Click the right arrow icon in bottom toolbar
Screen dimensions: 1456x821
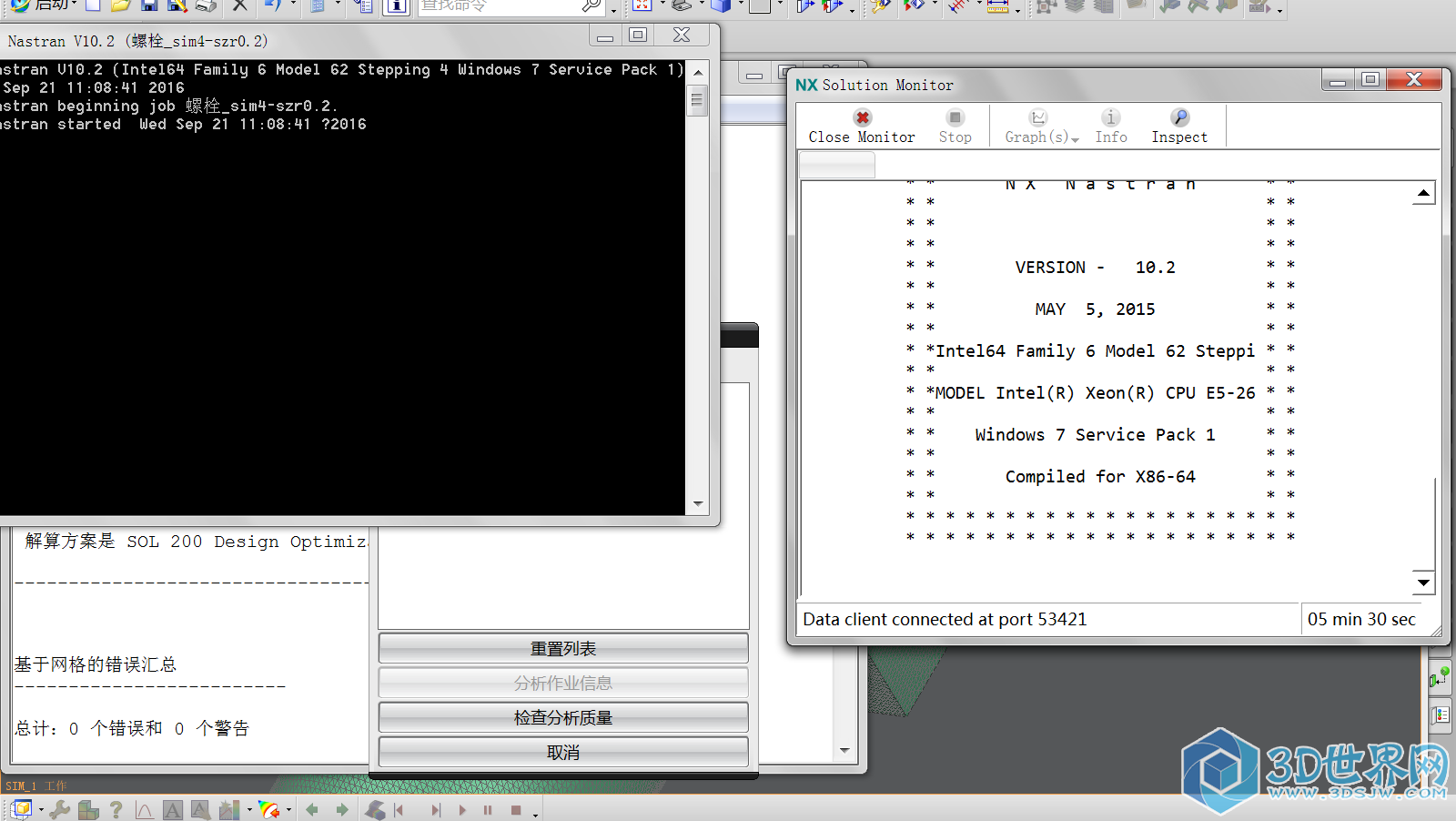tap(342, 809)
